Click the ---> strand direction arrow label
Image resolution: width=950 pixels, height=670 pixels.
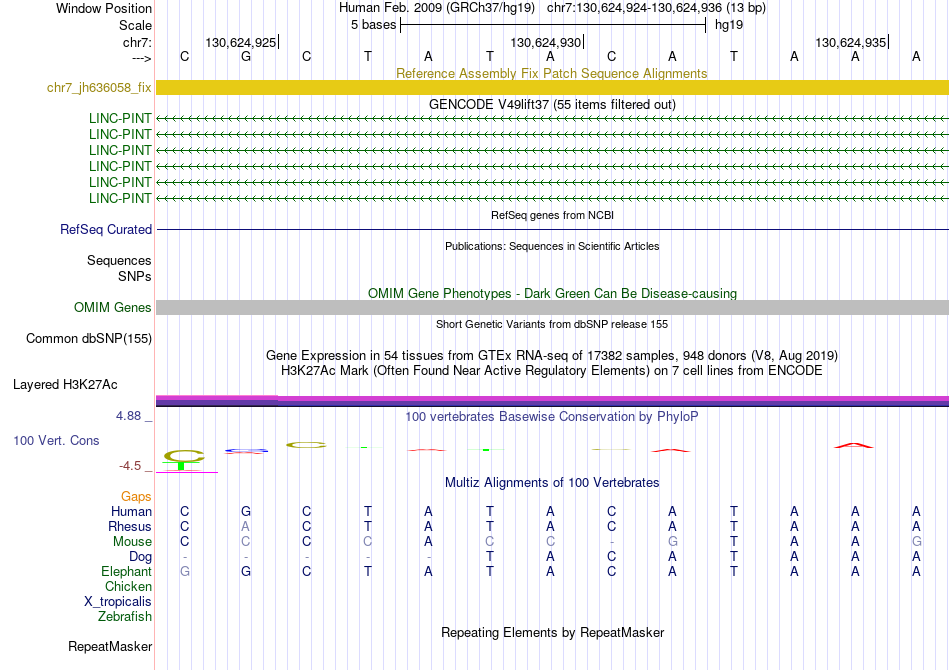pos(141,58)
